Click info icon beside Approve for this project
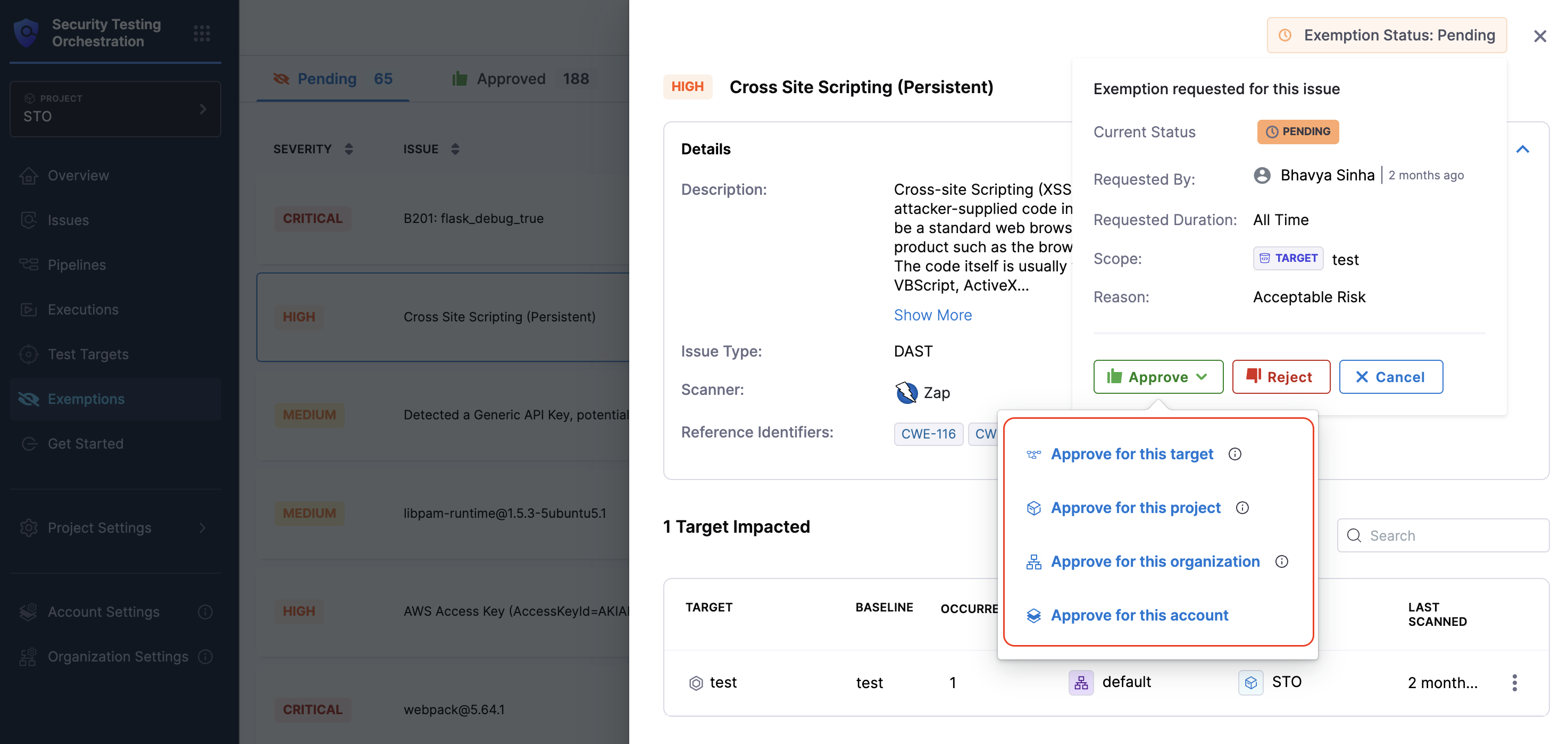This screenshot has width=1568, height=744. (x=1242, y=508)
